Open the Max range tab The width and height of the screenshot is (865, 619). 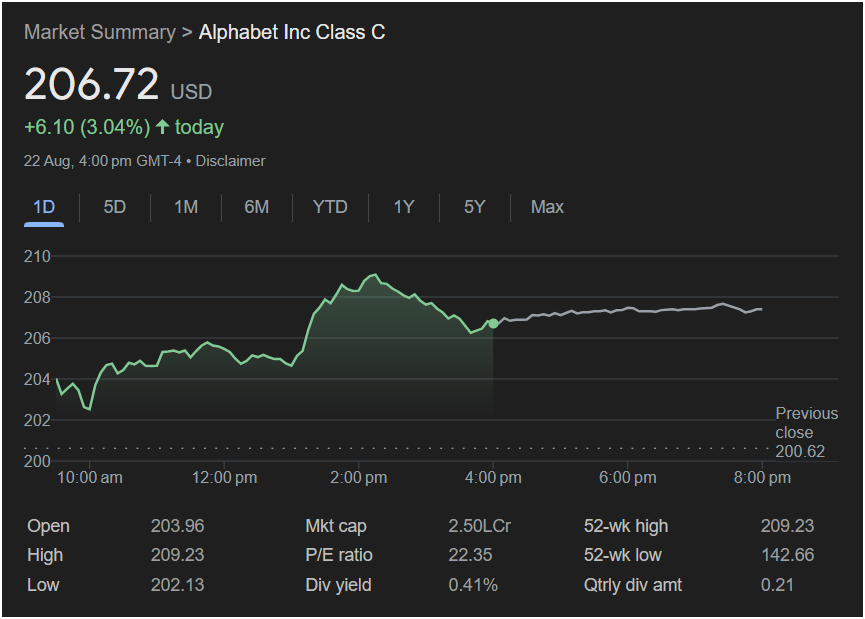pyautogui.click(x=547, y=207)
